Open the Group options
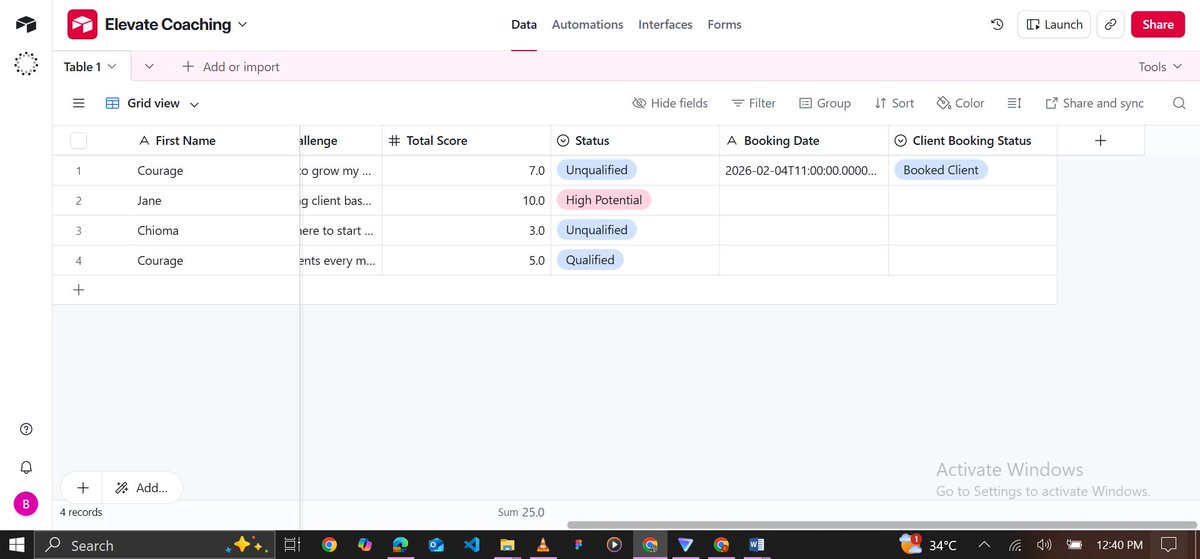 (825, 103)
